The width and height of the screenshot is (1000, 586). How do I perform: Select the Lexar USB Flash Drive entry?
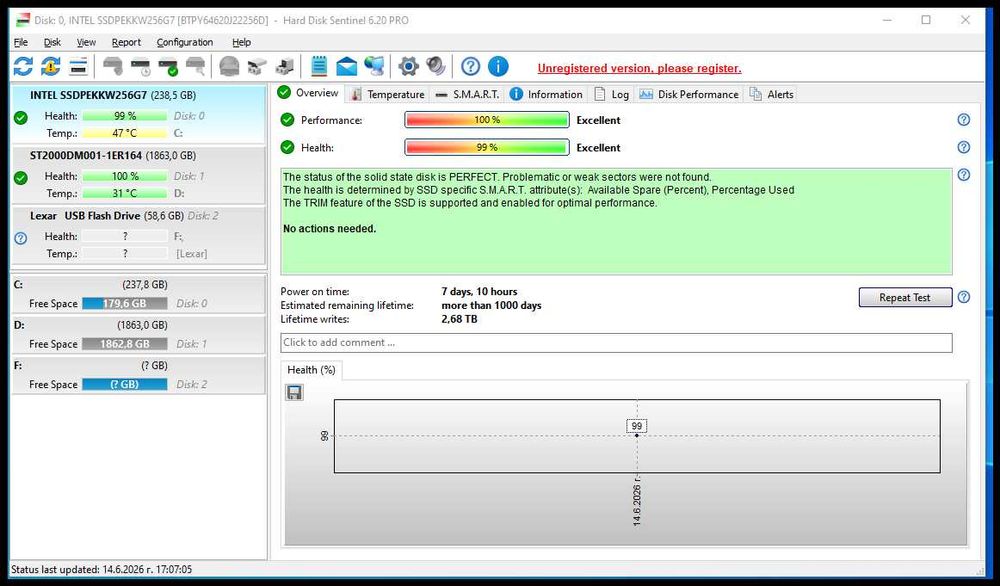(x=138, y=235)
